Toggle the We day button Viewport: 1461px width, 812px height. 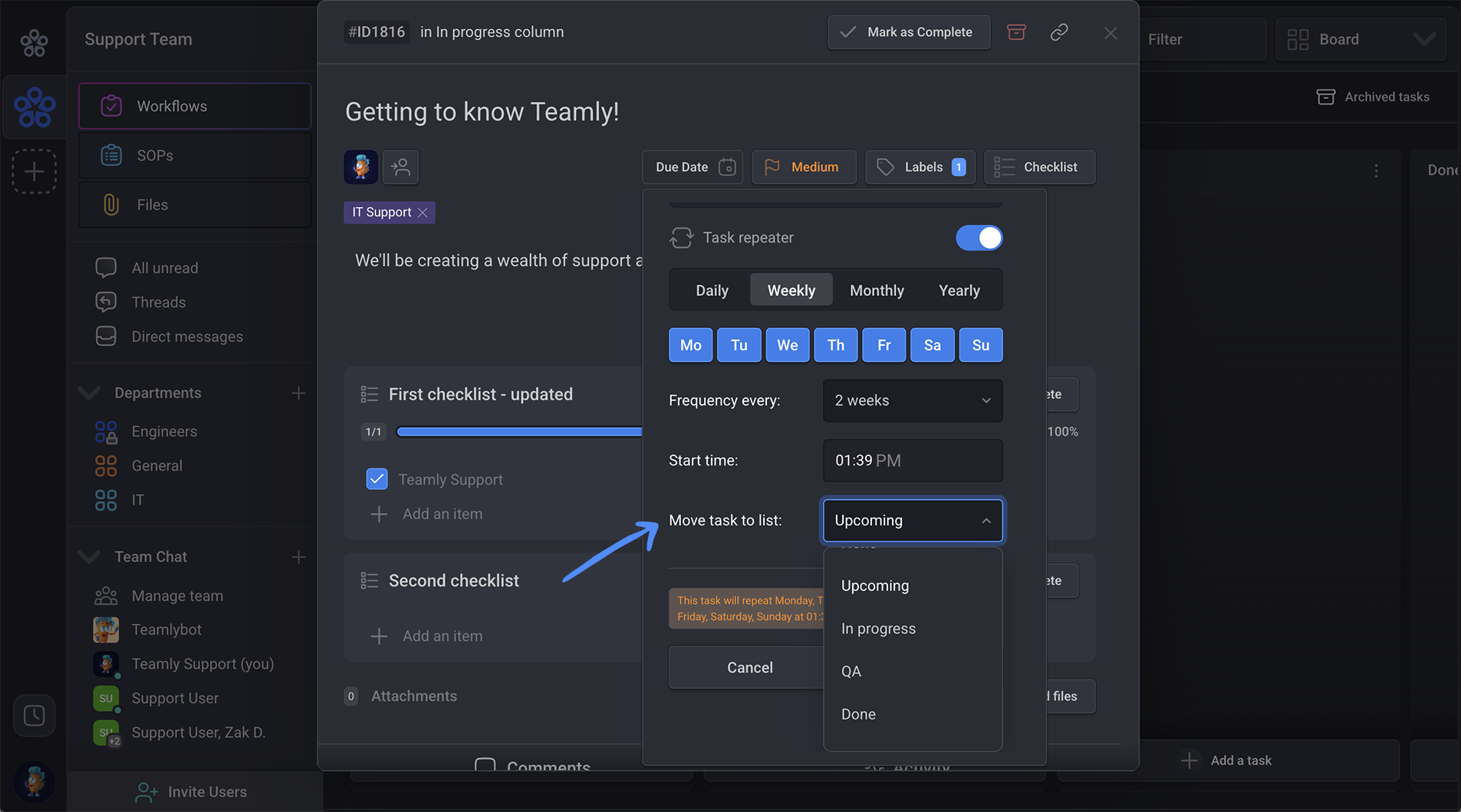click(787, 345)
